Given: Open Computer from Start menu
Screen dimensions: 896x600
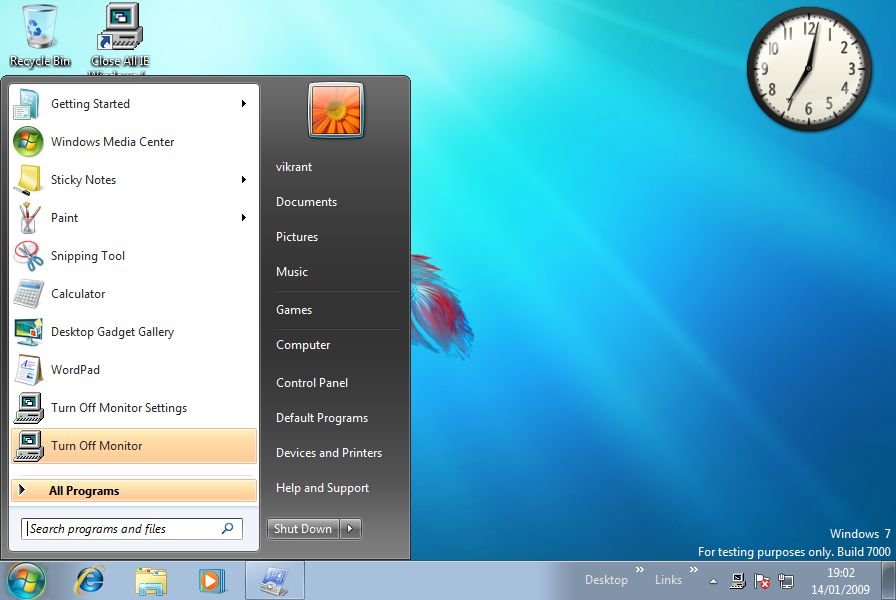Looking at the screenshot, I should [x=303, y=345].
